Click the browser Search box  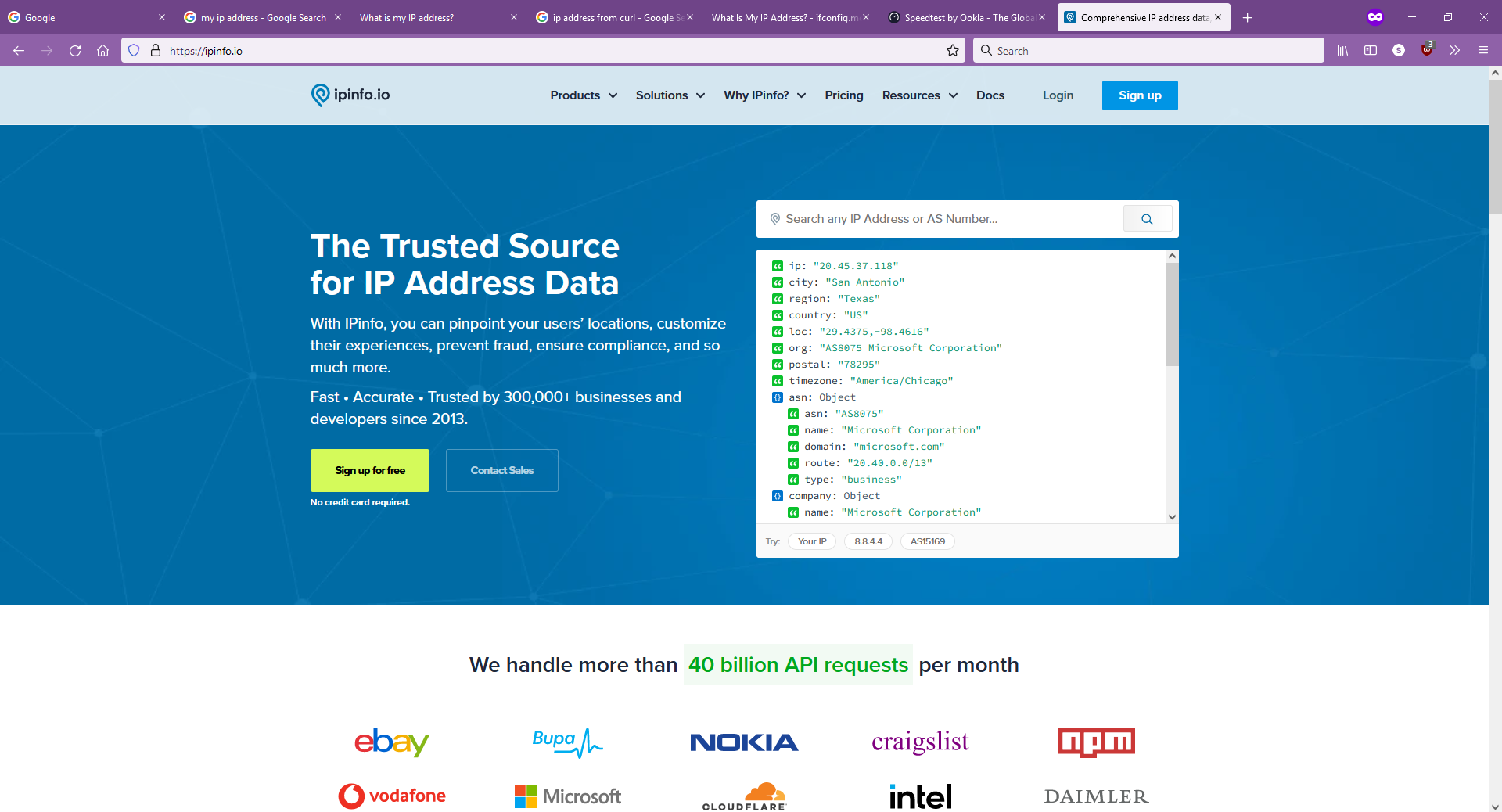(x=1148, y=51)
